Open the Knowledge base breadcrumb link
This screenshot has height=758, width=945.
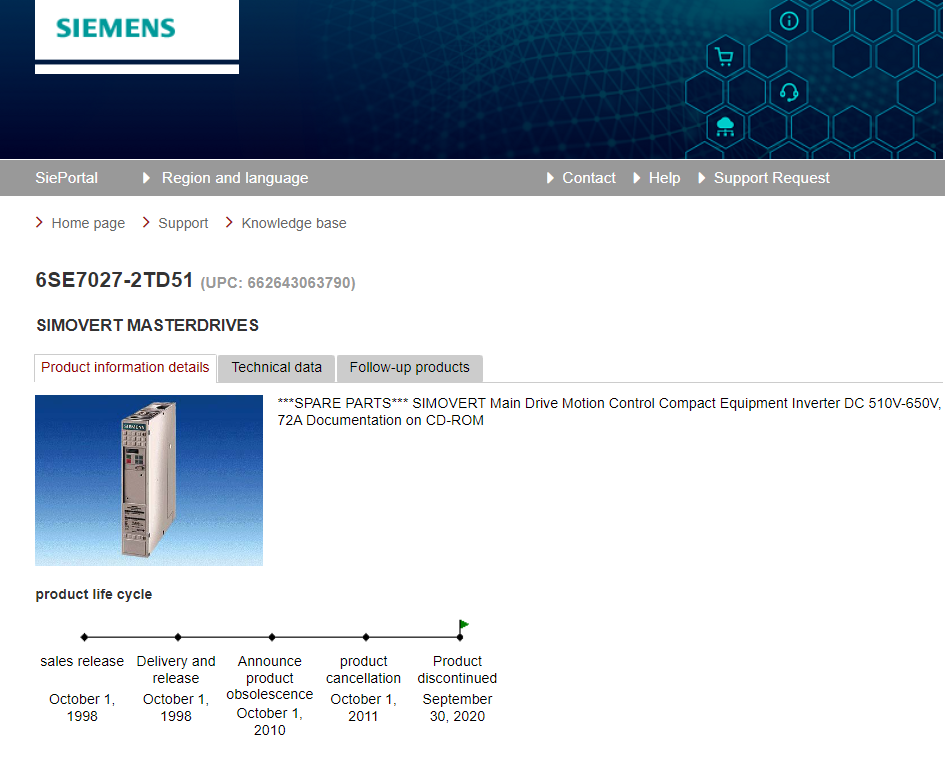click(x=294, y=223)
